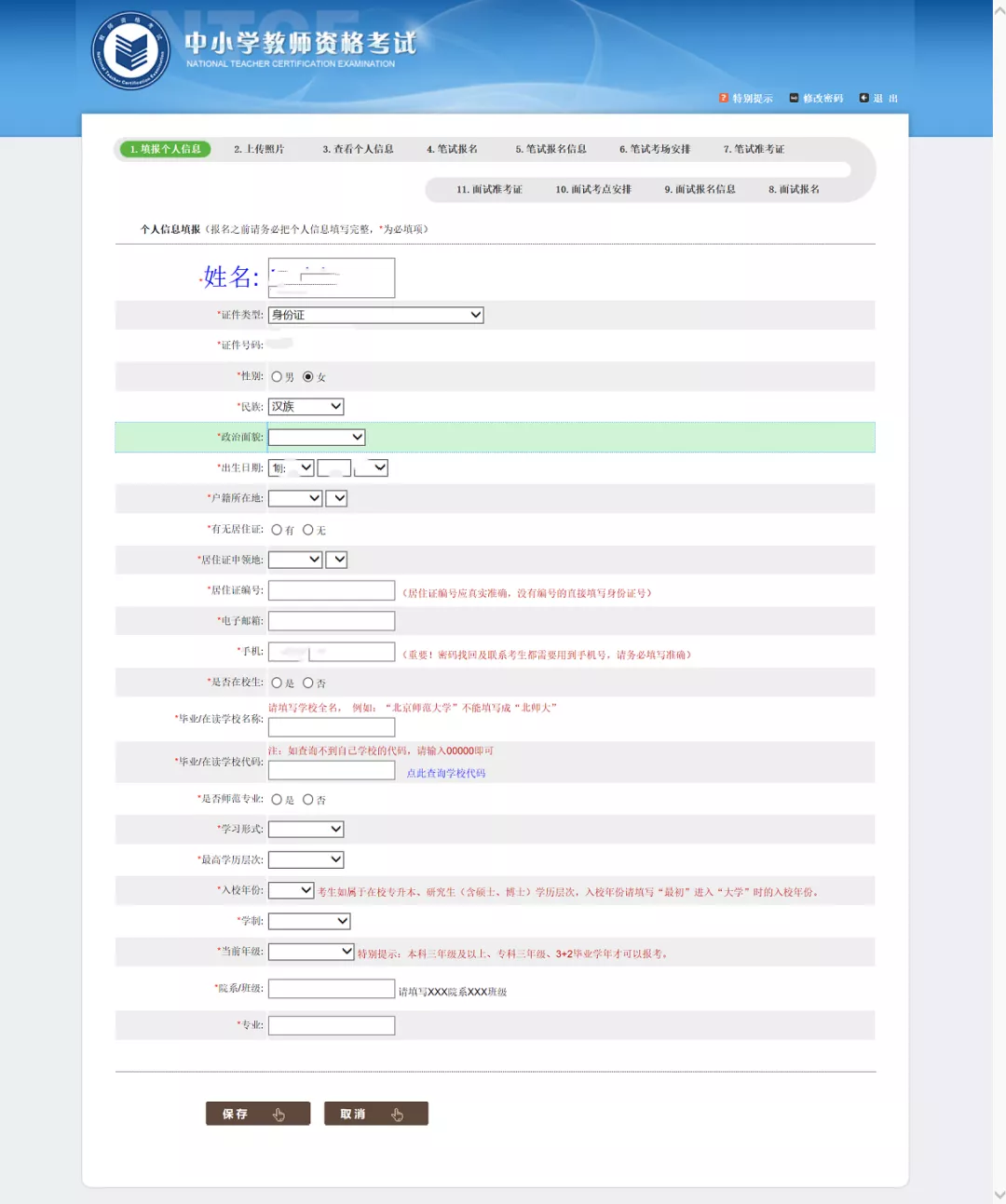This screenshot has width=1006, height=1204.
Task: Click the 点此查询学校代码 link
Action: coord(446,773)
